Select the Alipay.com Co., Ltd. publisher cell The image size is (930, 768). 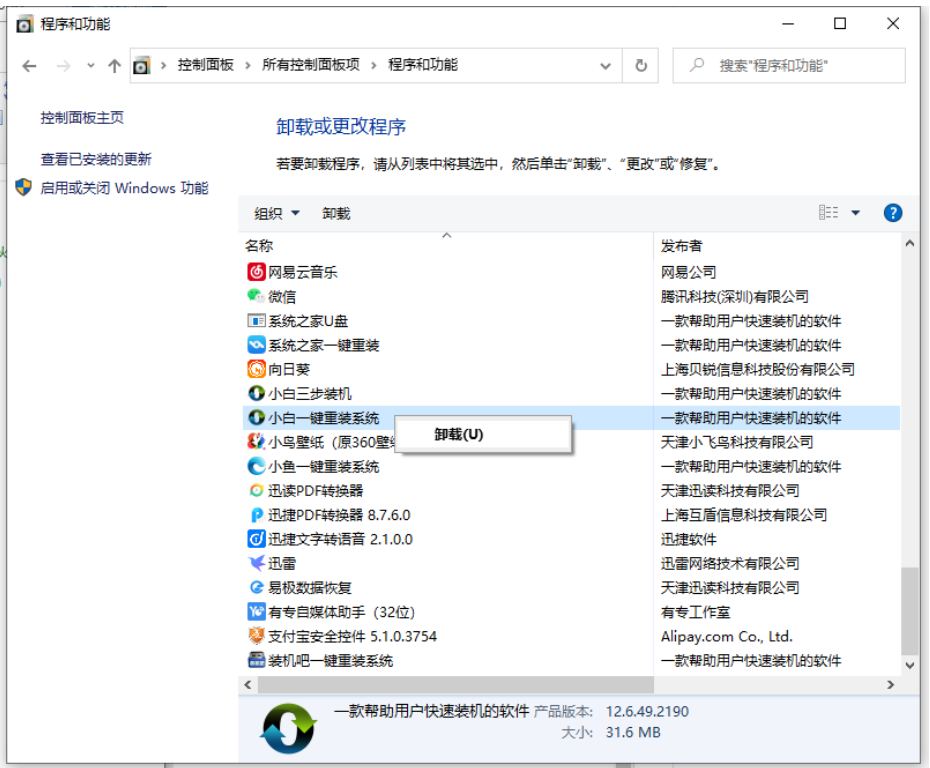727,636
